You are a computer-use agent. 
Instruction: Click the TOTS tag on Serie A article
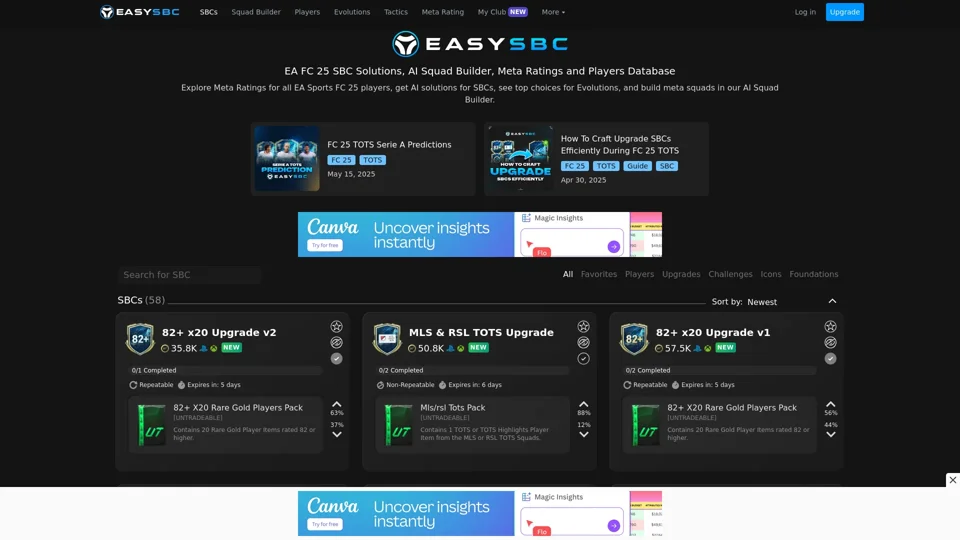(372, 160)
